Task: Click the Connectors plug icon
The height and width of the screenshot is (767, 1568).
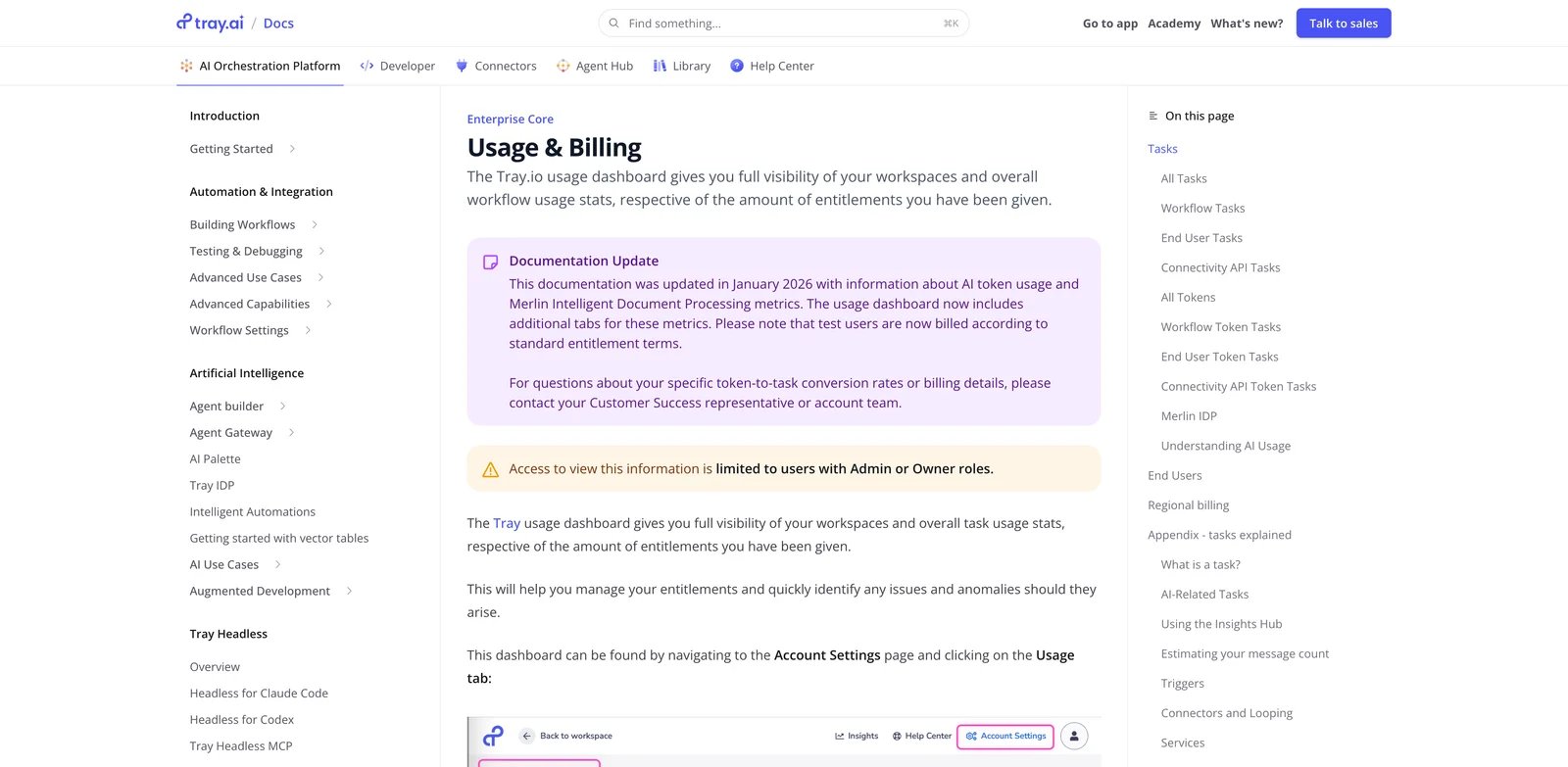Action: [x=462, y=66]
